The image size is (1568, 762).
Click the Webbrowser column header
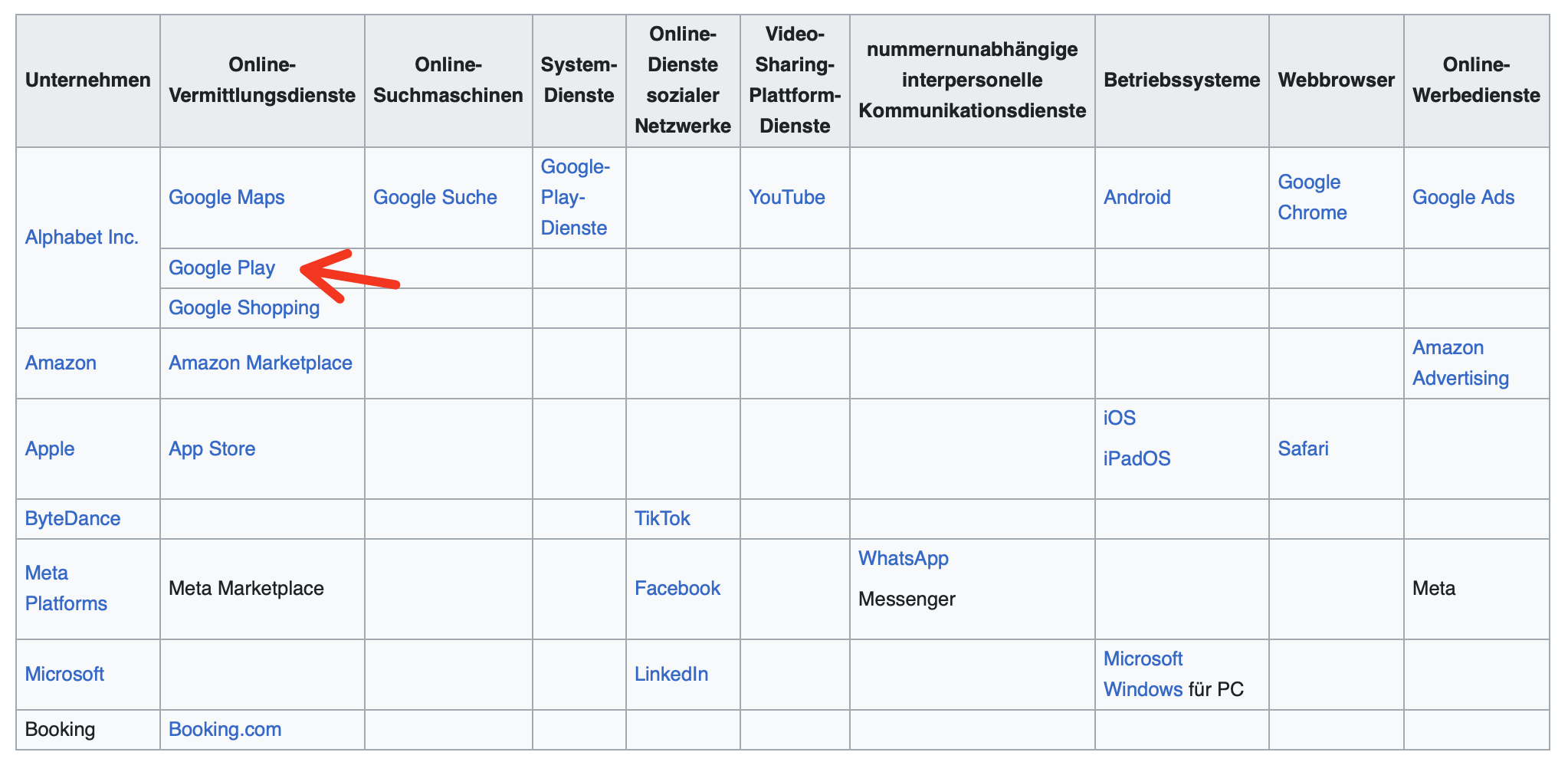[x=1336, y=80]
